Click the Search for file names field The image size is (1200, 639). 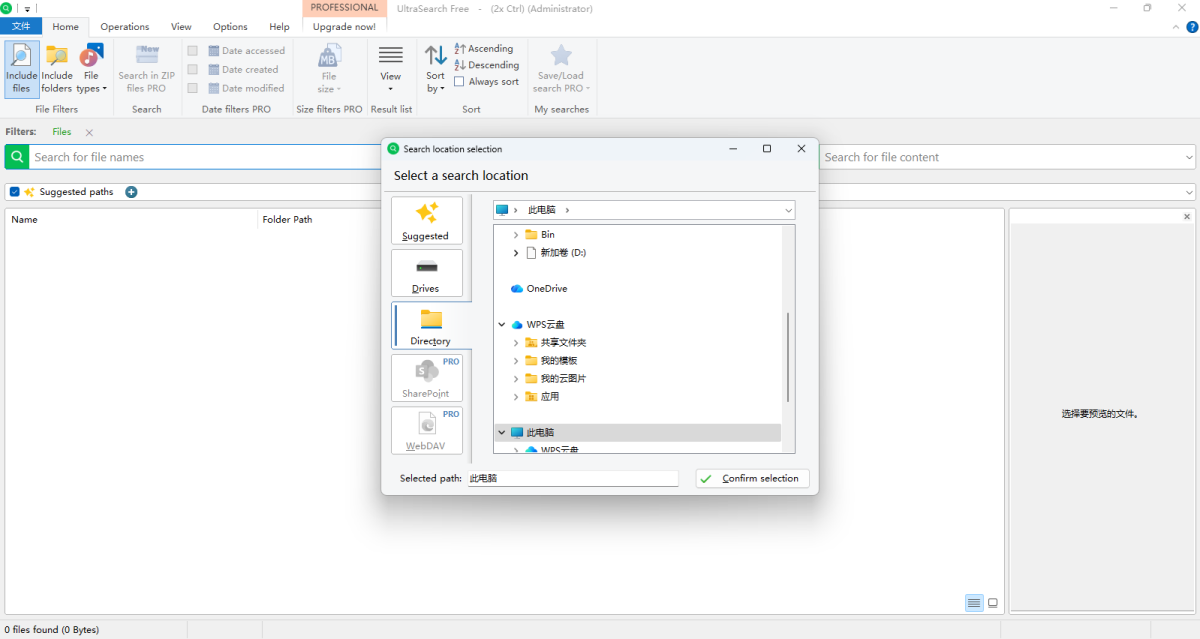click(x=200, y=157)
